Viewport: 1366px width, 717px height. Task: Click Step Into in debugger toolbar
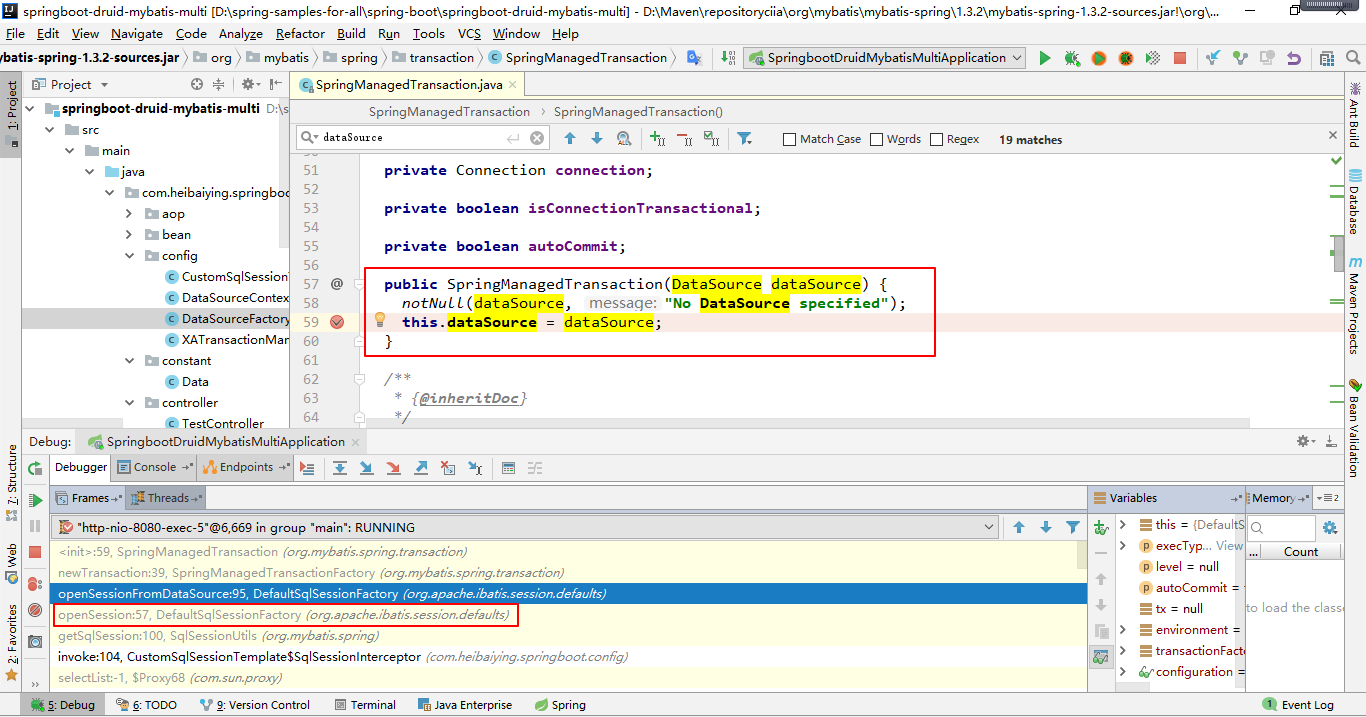367,467
